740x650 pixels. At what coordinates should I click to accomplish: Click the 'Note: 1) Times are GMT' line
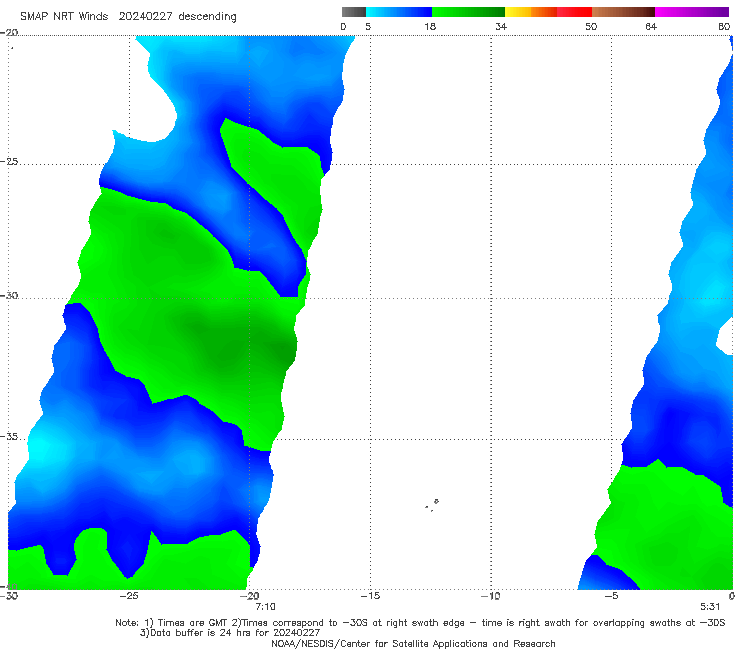[420, 623]
